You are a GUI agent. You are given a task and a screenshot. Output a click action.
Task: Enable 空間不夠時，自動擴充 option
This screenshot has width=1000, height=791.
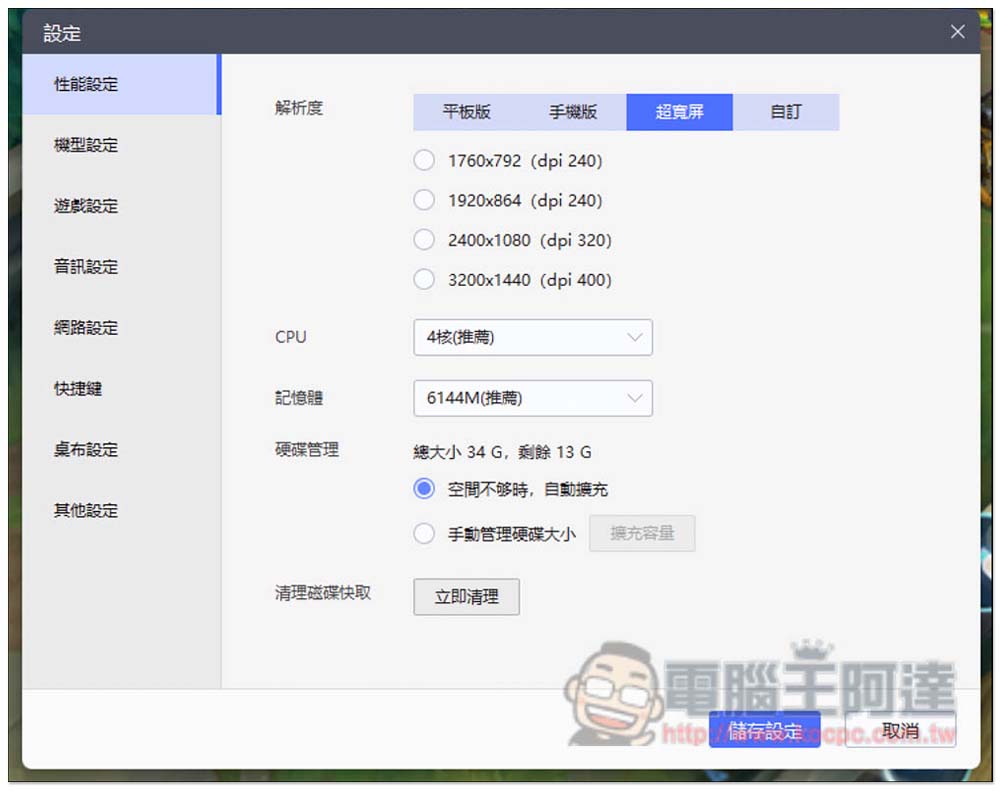pos(424,489)
